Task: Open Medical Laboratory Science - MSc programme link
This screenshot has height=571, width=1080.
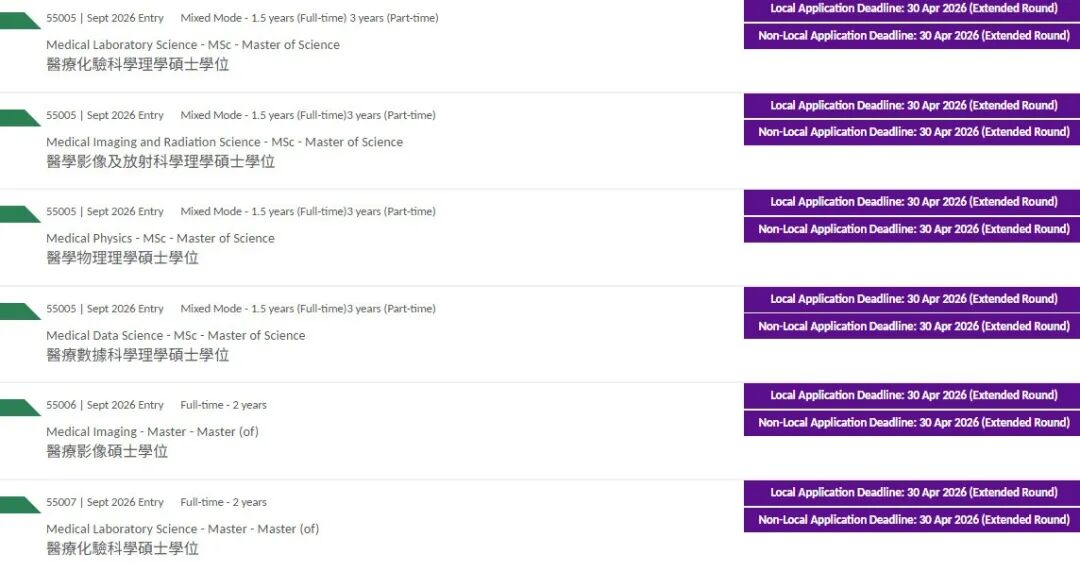Action: 193,45
